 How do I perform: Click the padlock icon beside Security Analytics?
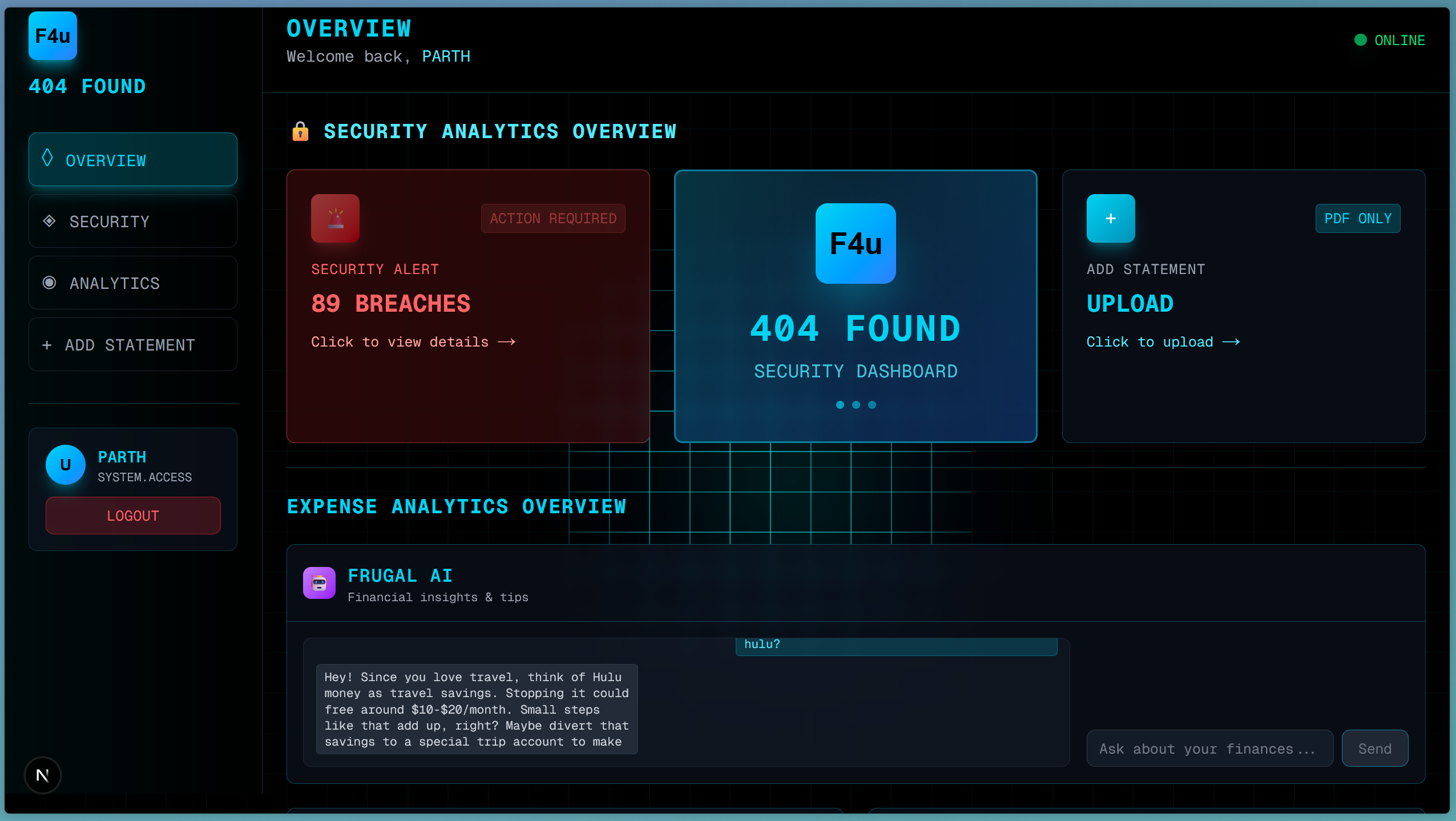(x=300, y=132)
